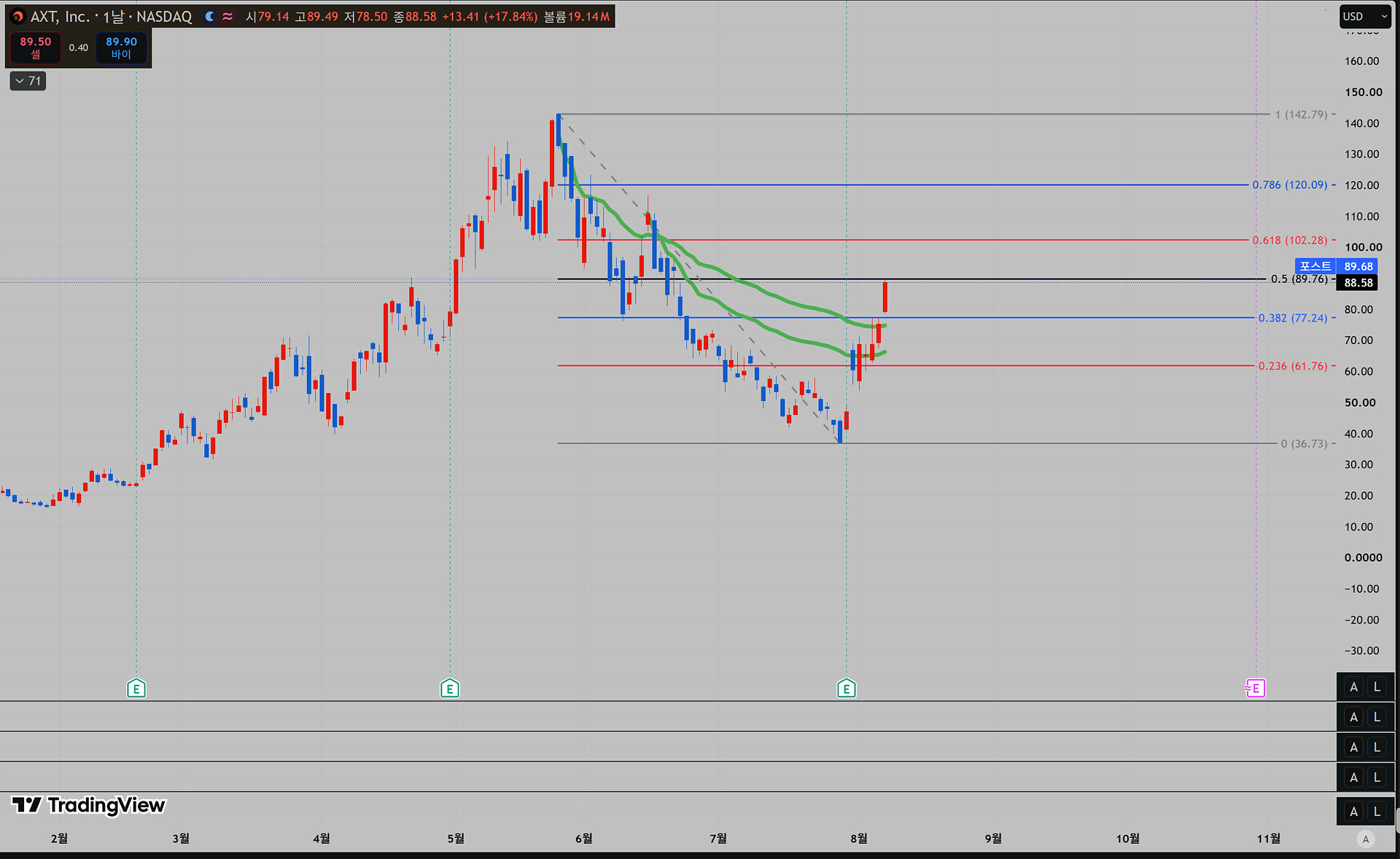The width and height of the screenshot is (1400, 859).
Task: Click the 100.00 price axis label
Action: point(1363,247)
